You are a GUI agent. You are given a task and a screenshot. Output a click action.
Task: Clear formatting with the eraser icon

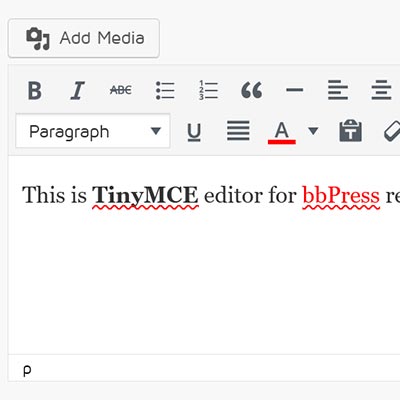(392, 131)
